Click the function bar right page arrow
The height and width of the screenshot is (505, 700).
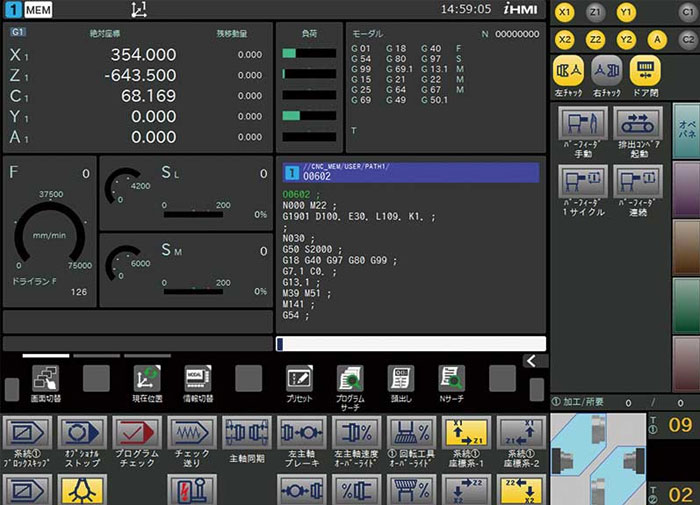point(537,389)
